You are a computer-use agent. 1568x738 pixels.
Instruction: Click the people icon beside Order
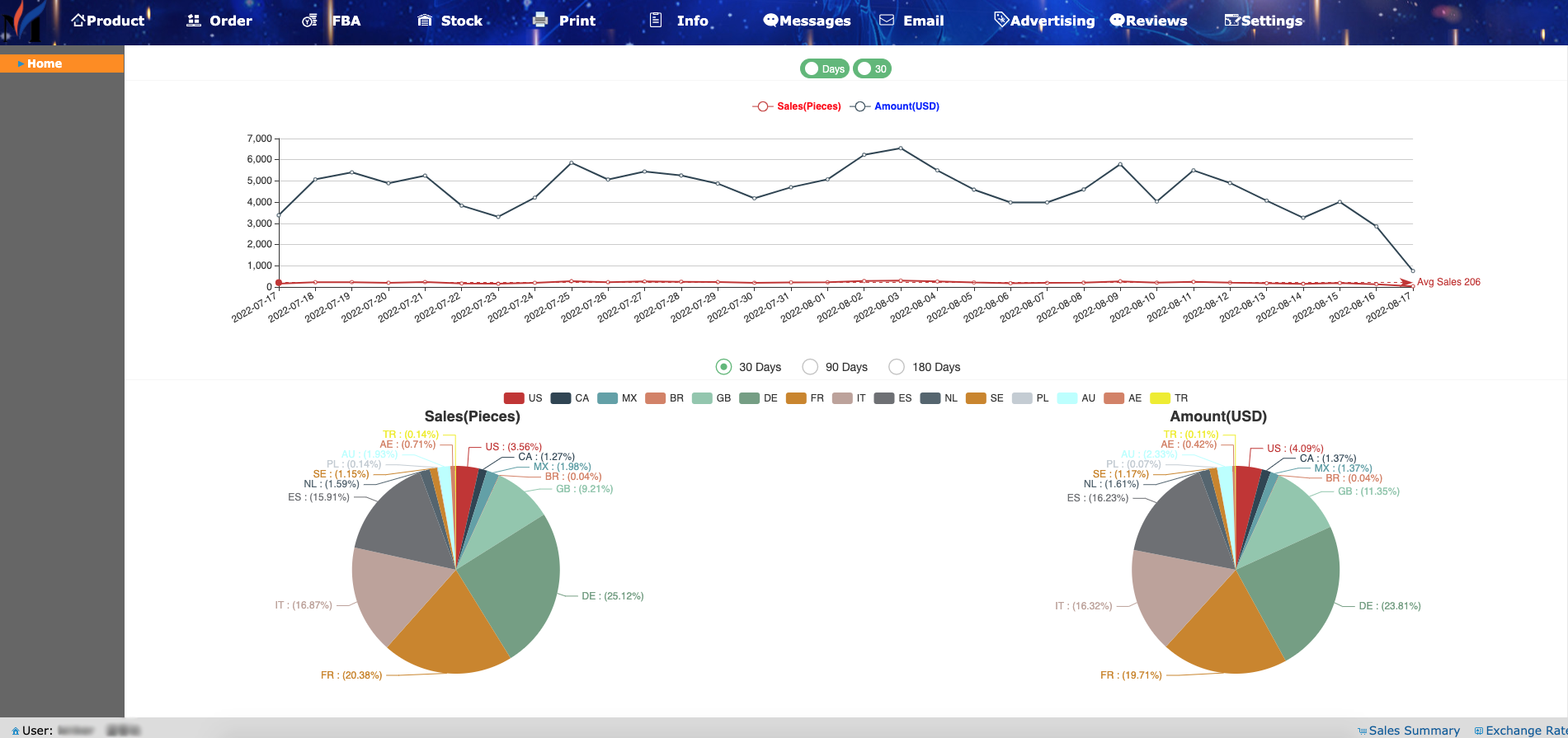(194, 20)
